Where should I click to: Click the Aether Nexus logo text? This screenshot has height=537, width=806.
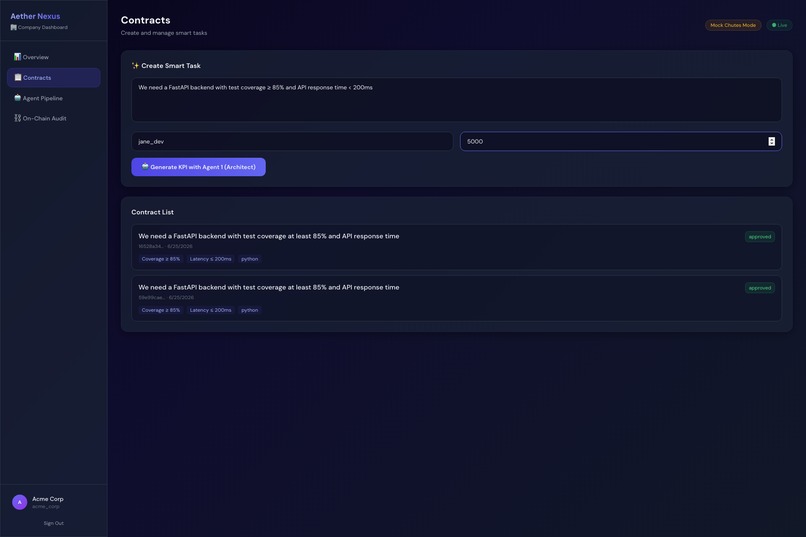pyautogui.click(x=35, y=16)
